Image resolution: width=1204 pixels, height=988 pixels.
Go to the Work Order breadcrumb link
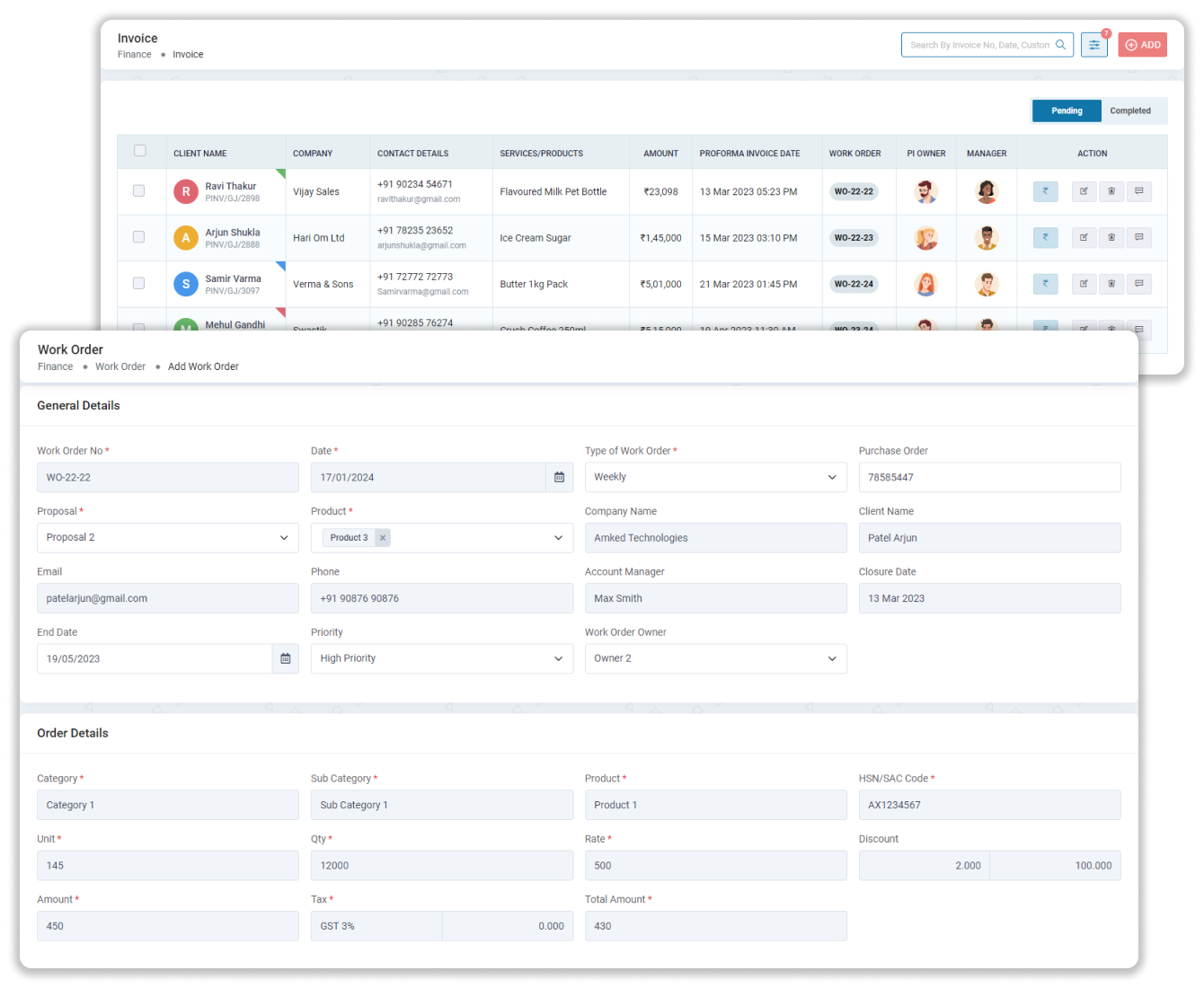[x=120, y=366]
